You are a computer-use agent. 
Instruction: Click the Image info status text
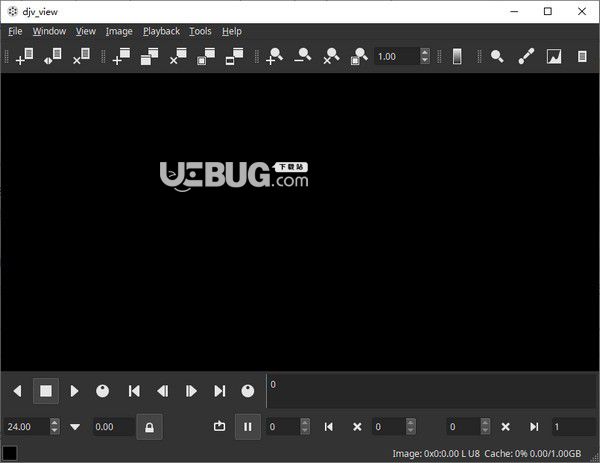click(x=436, y=454)
